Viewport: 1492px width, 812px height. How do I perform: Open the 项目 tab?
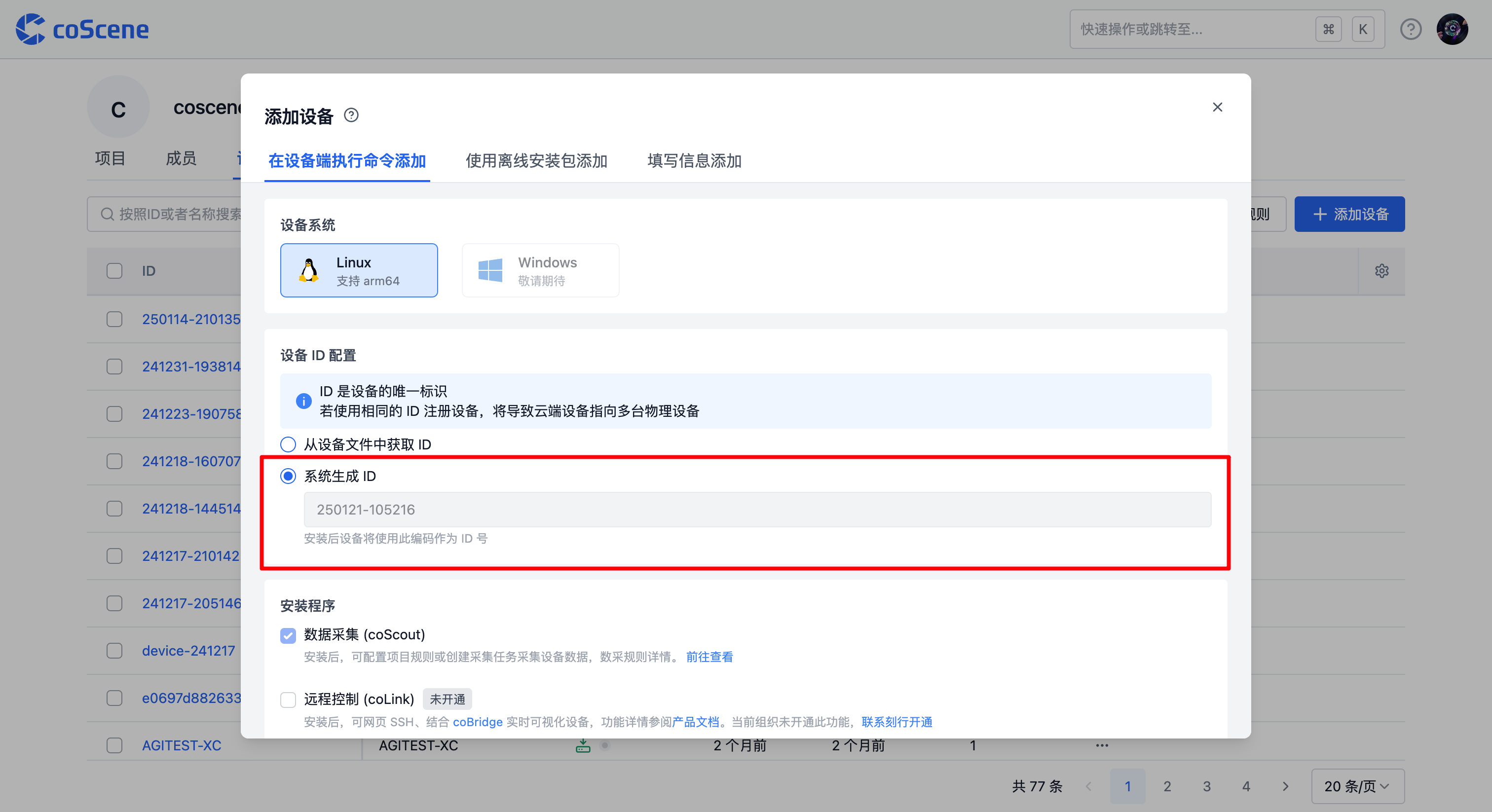pyautogui.click(x=110, y=158)
